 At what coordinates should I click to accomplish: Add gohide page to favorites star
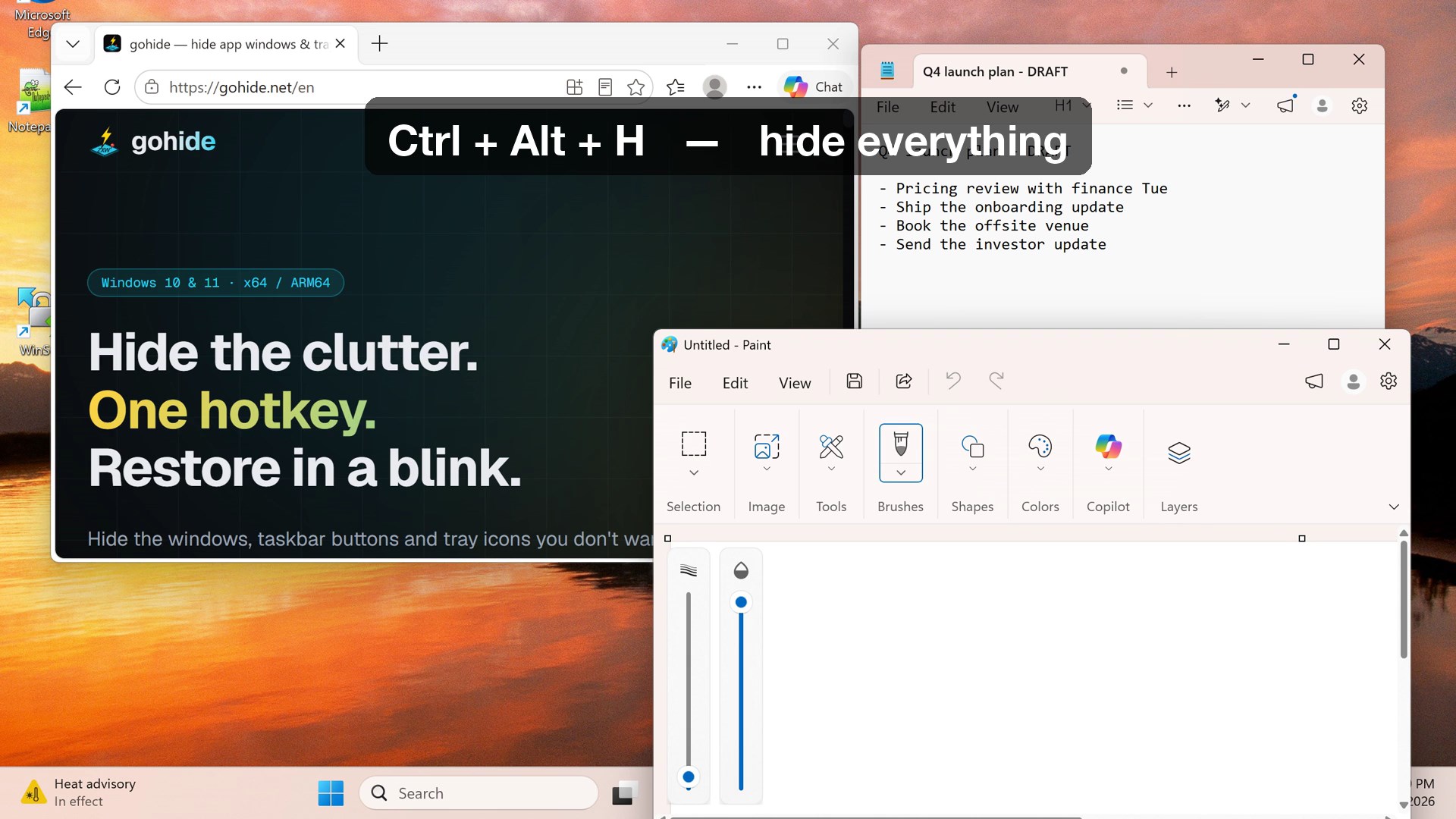(635, 87)
